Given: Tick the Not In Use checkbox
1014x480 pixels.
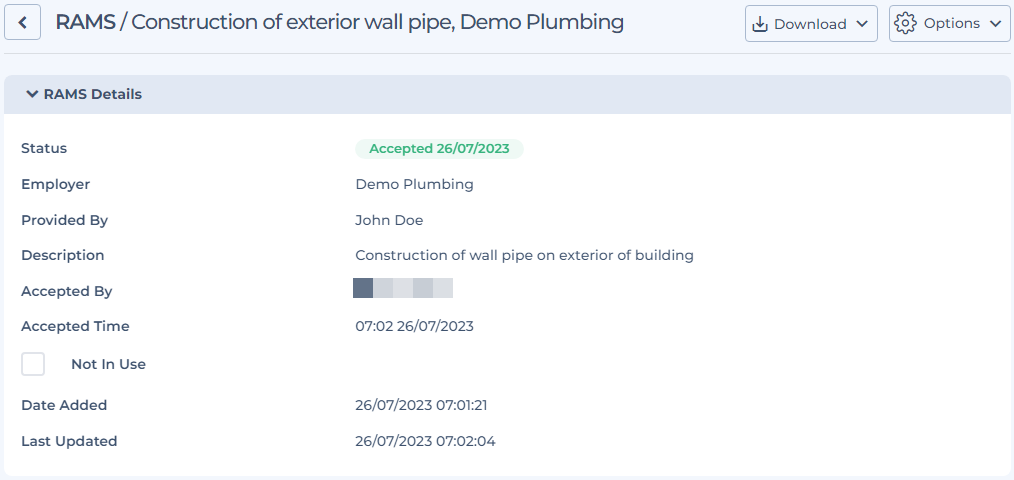Looking at the screenshot, I should (x=33, y=364).
